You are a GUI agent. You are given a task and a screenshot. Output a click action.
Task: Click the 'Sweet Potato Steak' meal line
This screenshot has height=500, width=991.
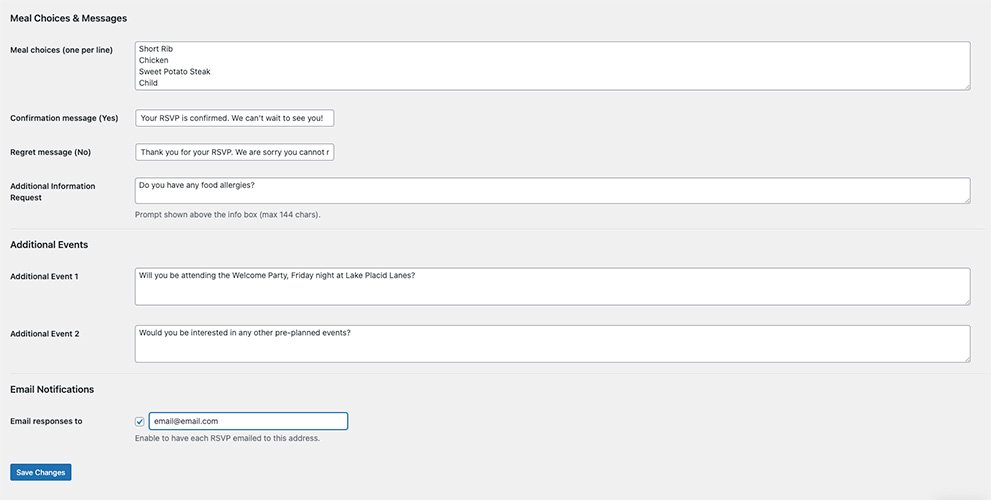[174, 71]
